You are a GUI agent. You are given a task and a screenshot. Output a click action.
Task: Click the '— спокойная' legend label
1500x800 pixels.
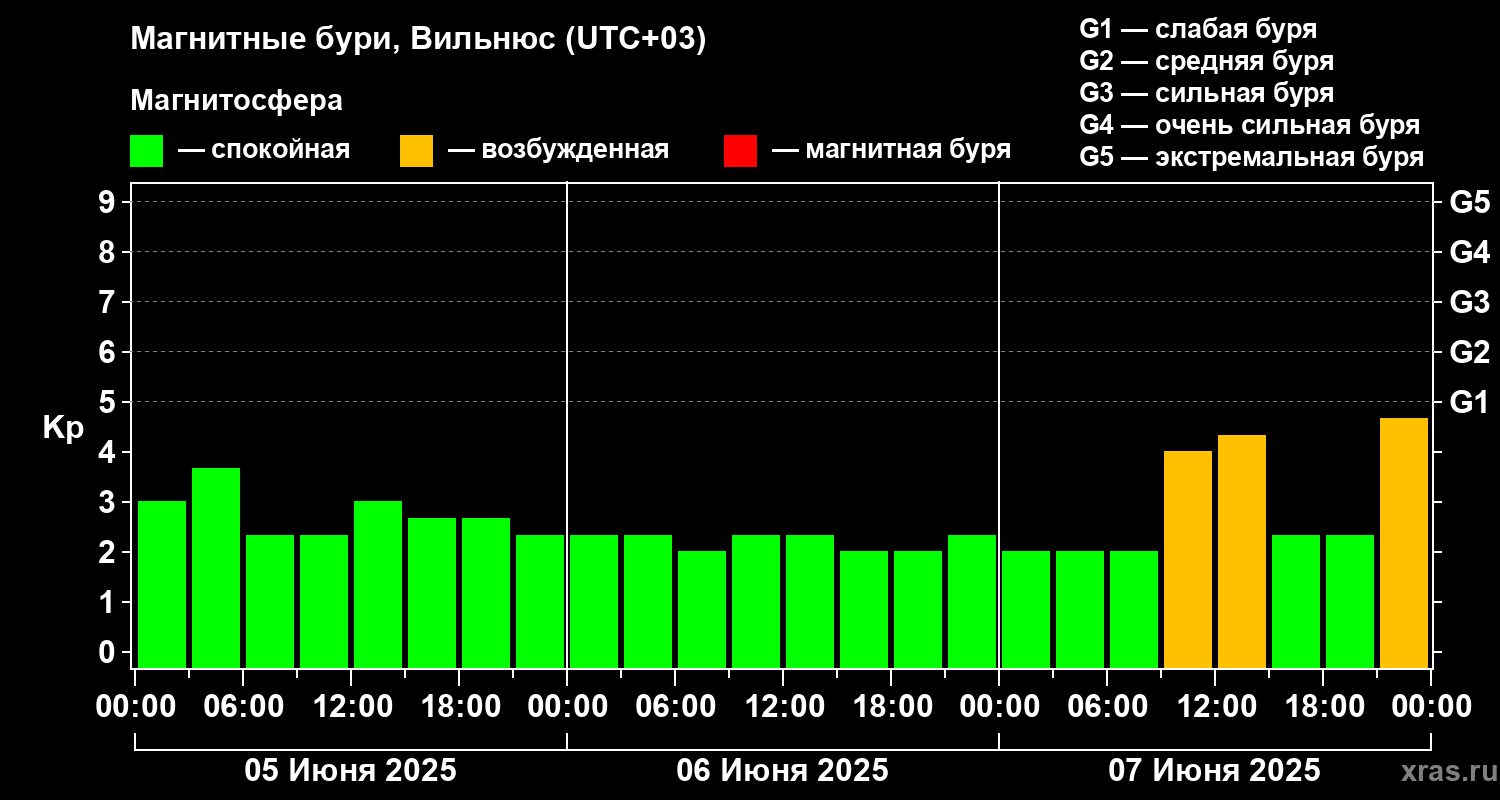click(x=264, y=150)
